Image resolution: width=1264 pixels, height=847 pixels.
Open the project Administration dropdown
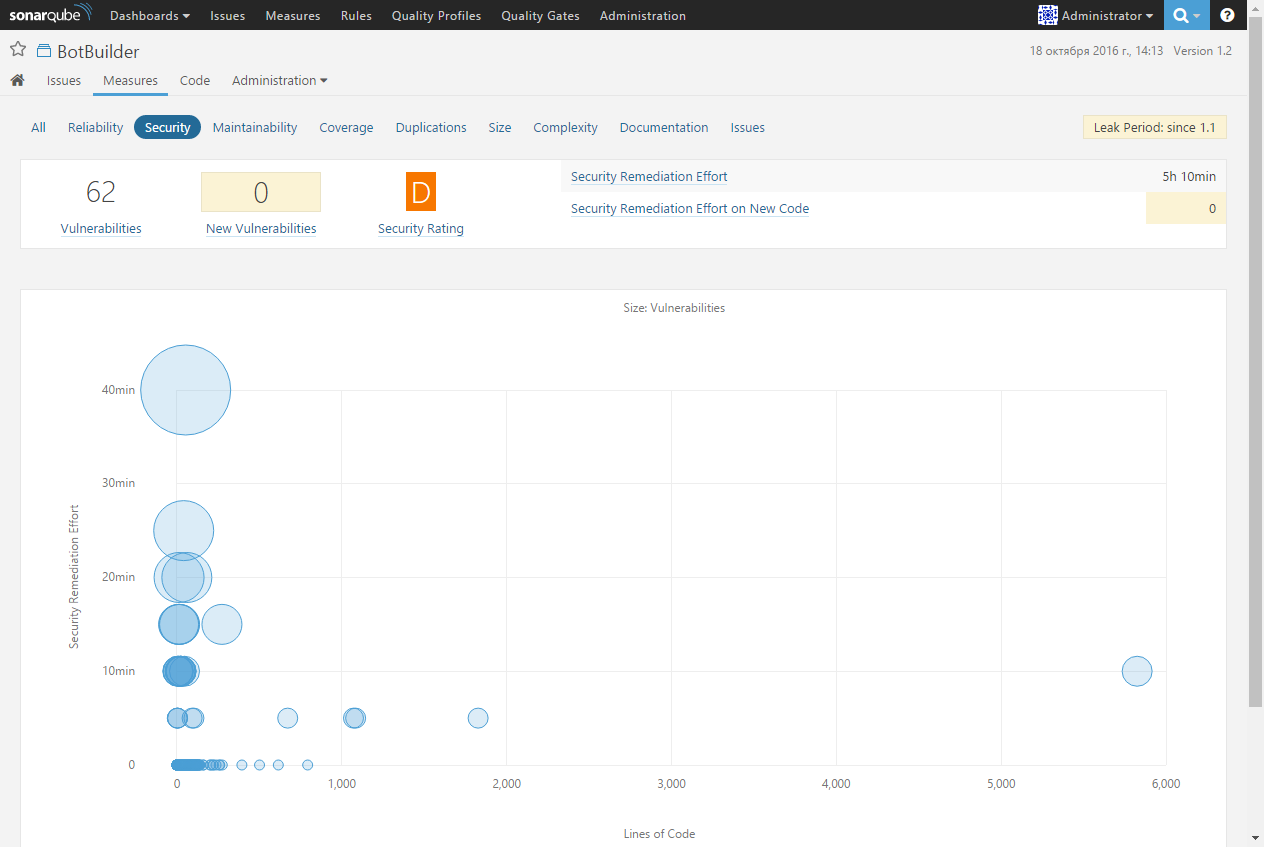pos(279,80)
